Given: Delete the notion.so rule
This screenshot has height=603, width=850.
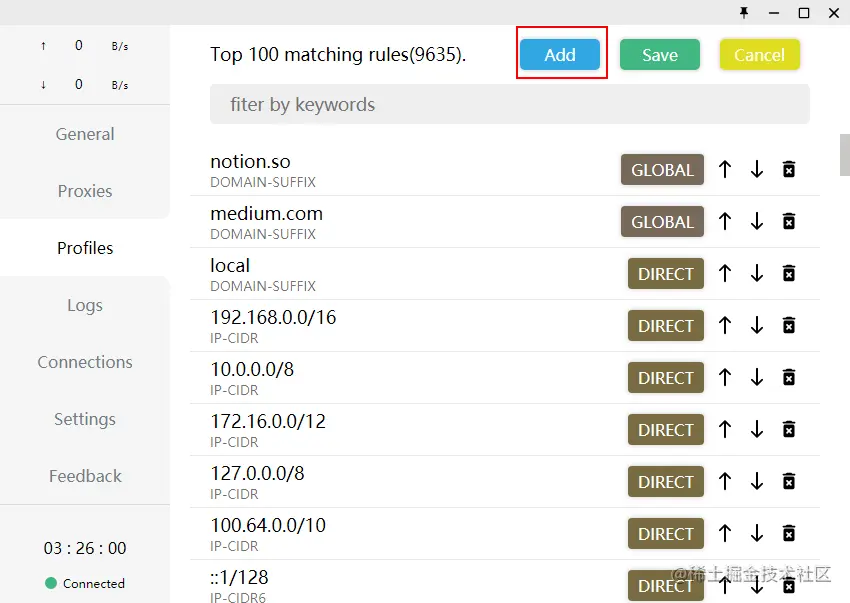Looking at the screenshot, I should [789, 169].
